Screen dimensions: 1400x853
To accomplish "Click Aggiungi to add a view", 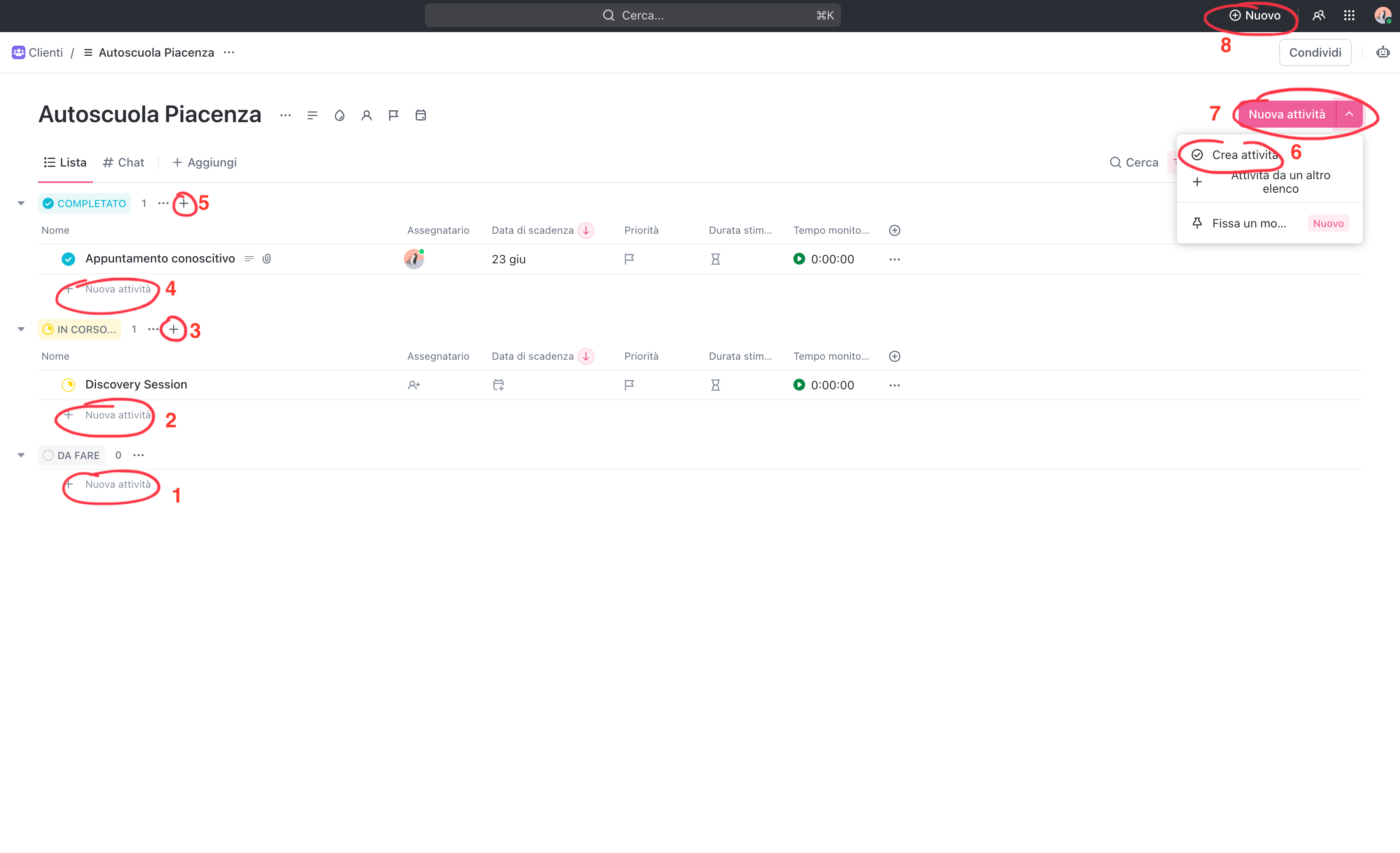I will tap(204, 163).
